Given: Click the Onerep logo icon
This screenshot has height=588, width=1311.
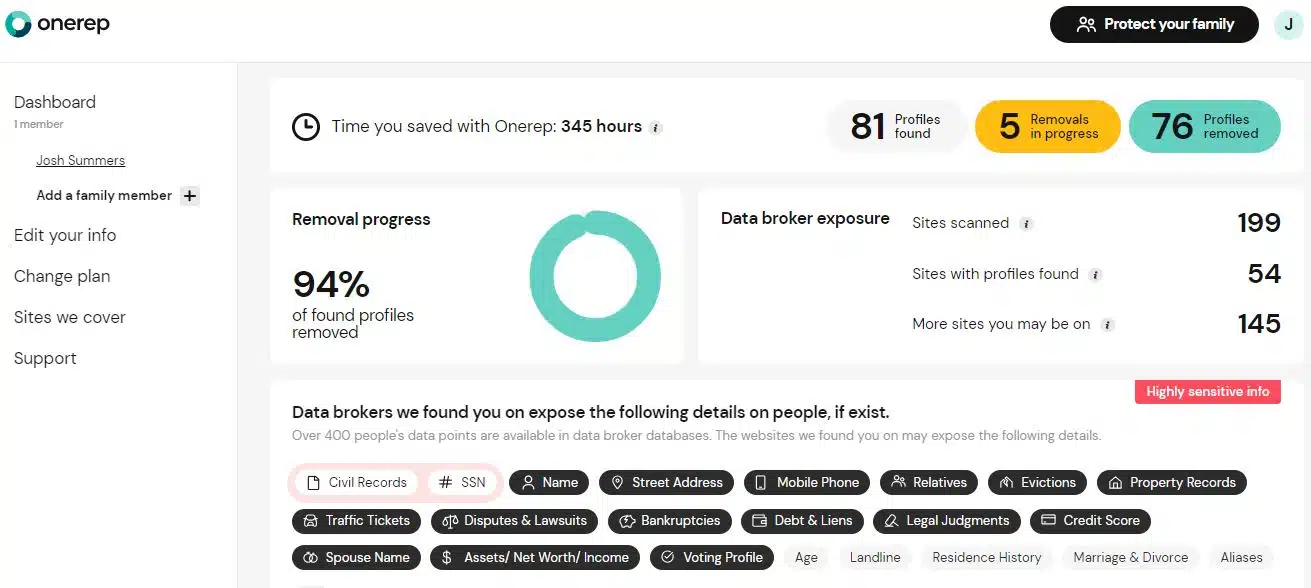Looking at the screenshot, I should tap(17, 24).
